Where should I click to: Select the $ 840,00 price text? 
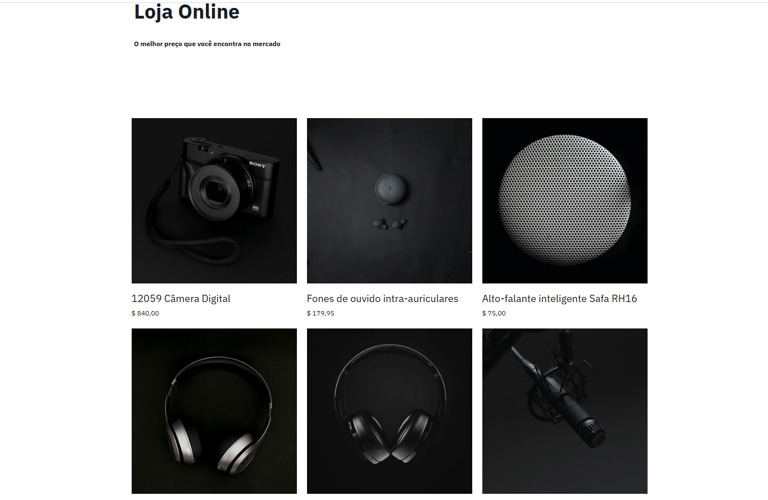(x=145, y=313)
